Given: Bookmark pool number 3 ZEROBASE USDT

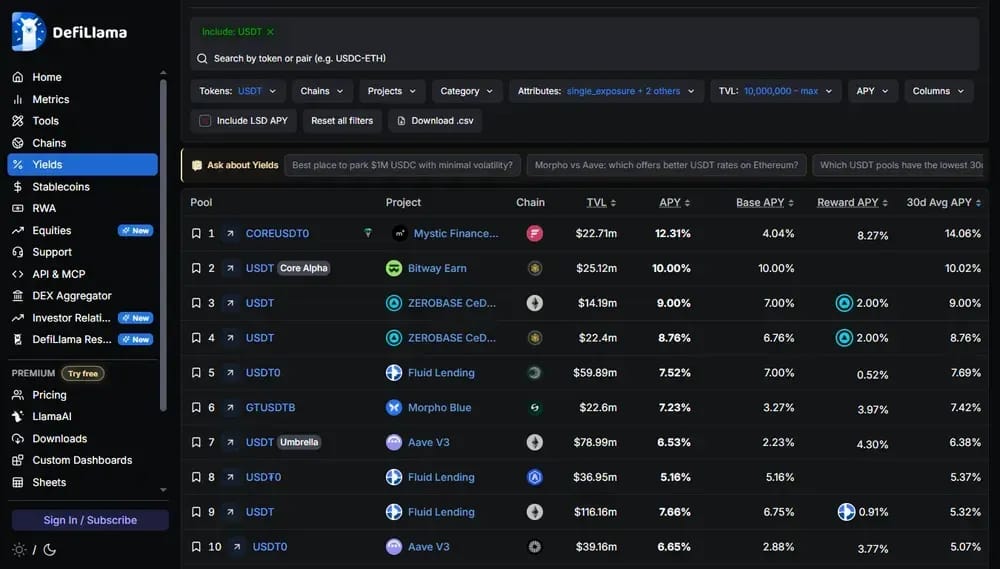Looking at the screenshot, I should (x=196, y=303).
